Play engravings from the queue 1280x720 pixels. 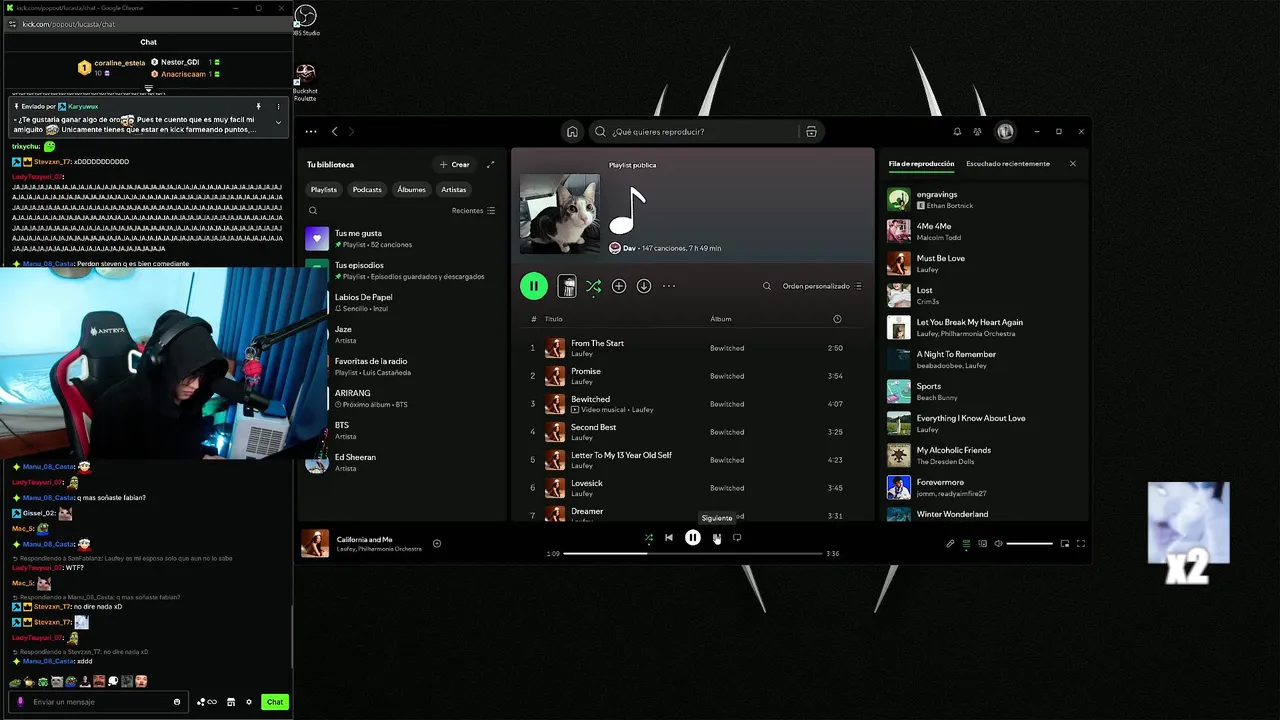pyautogui.click(x=984, y=199)
